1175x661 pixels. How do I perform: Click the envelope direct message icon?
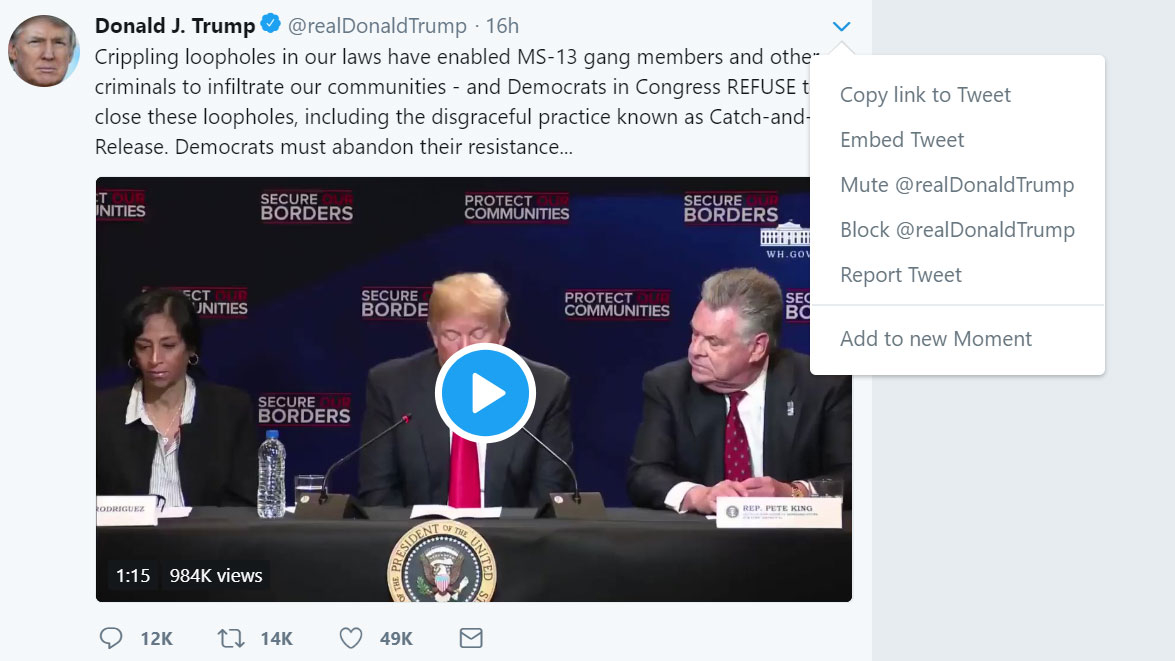tap(470, 638)
